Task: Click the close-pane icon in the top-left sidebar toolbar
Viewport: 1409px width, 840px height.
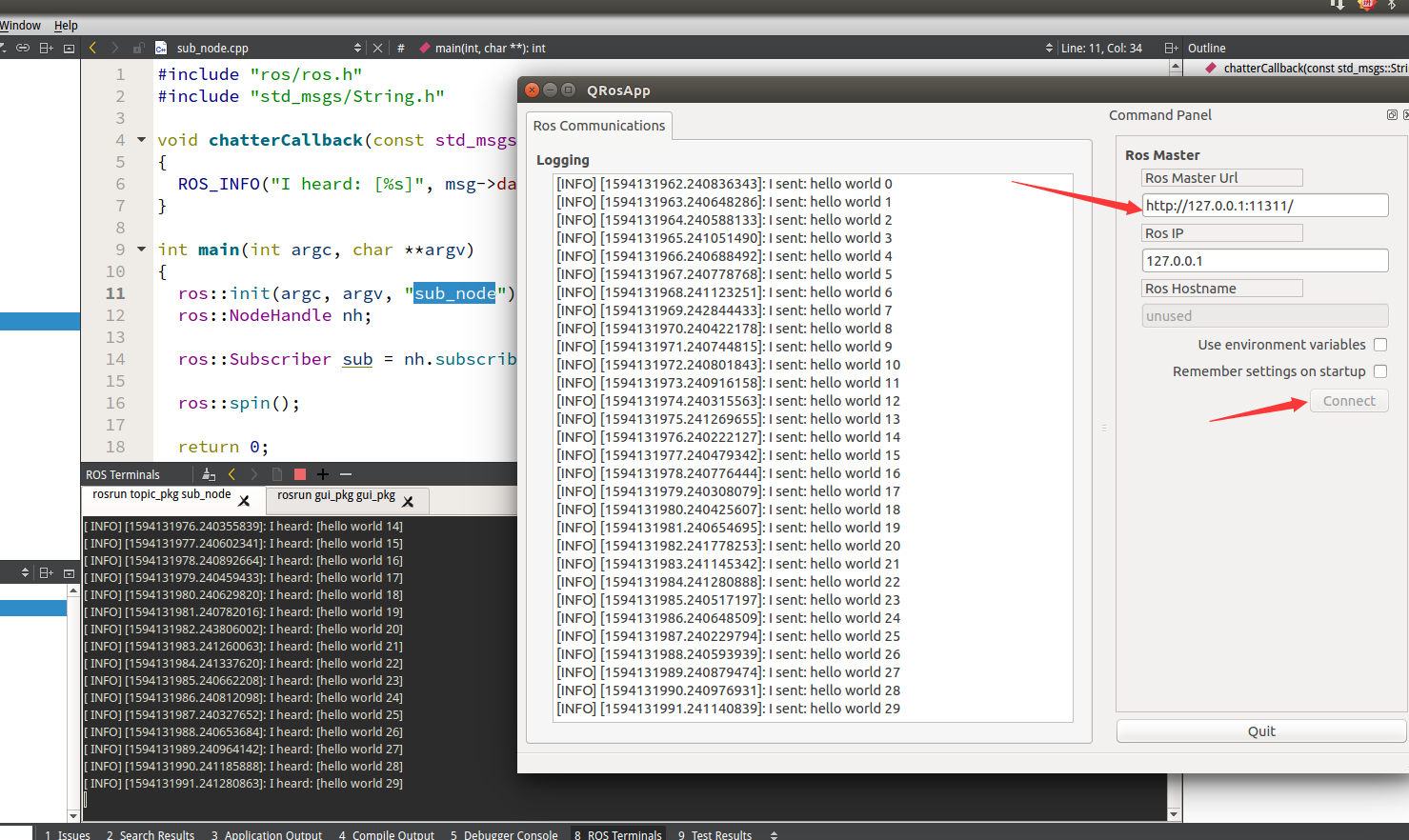Action: 69,48
